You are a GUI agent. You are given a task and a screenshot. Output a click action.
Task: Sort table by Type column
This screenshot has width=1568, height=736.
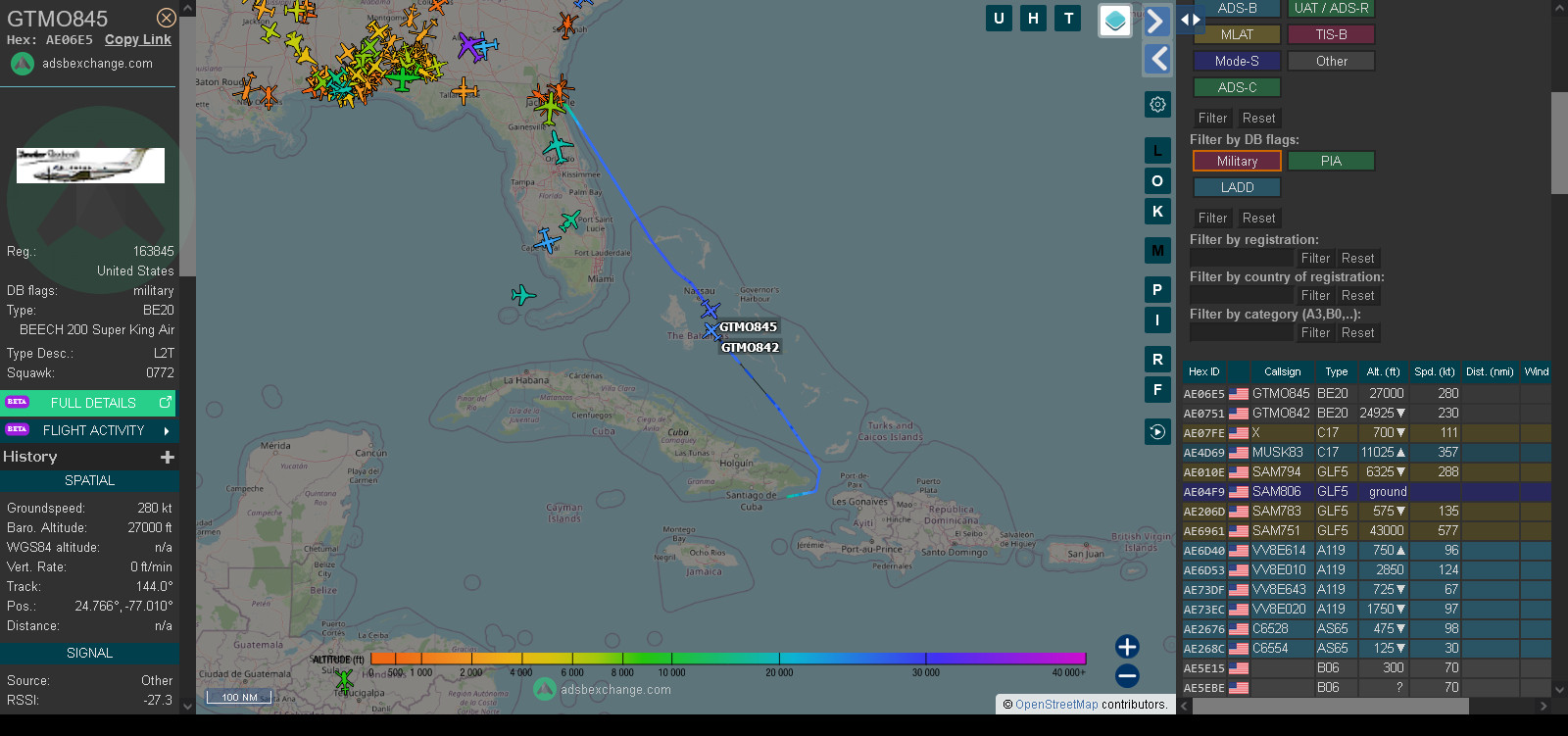point(1336,371)
